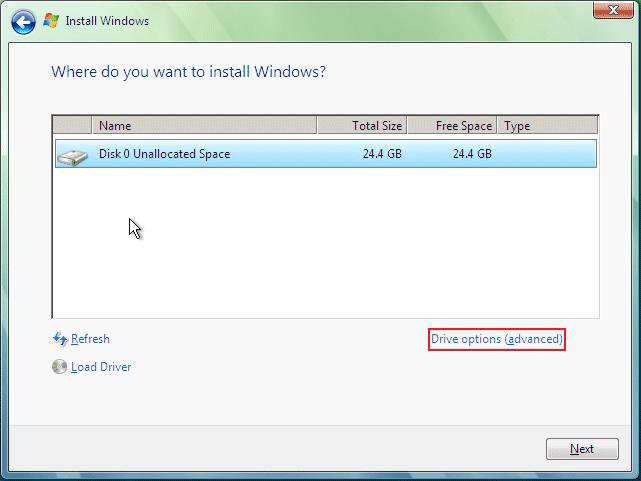
Task: Sort by the Name column header
Action: click(204, 125)
